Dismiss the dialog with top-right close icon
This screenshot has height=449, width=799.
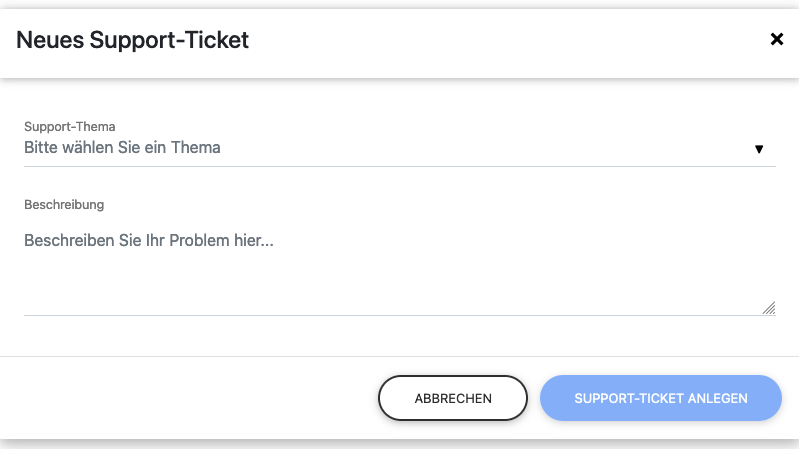[x=776, y=39]
